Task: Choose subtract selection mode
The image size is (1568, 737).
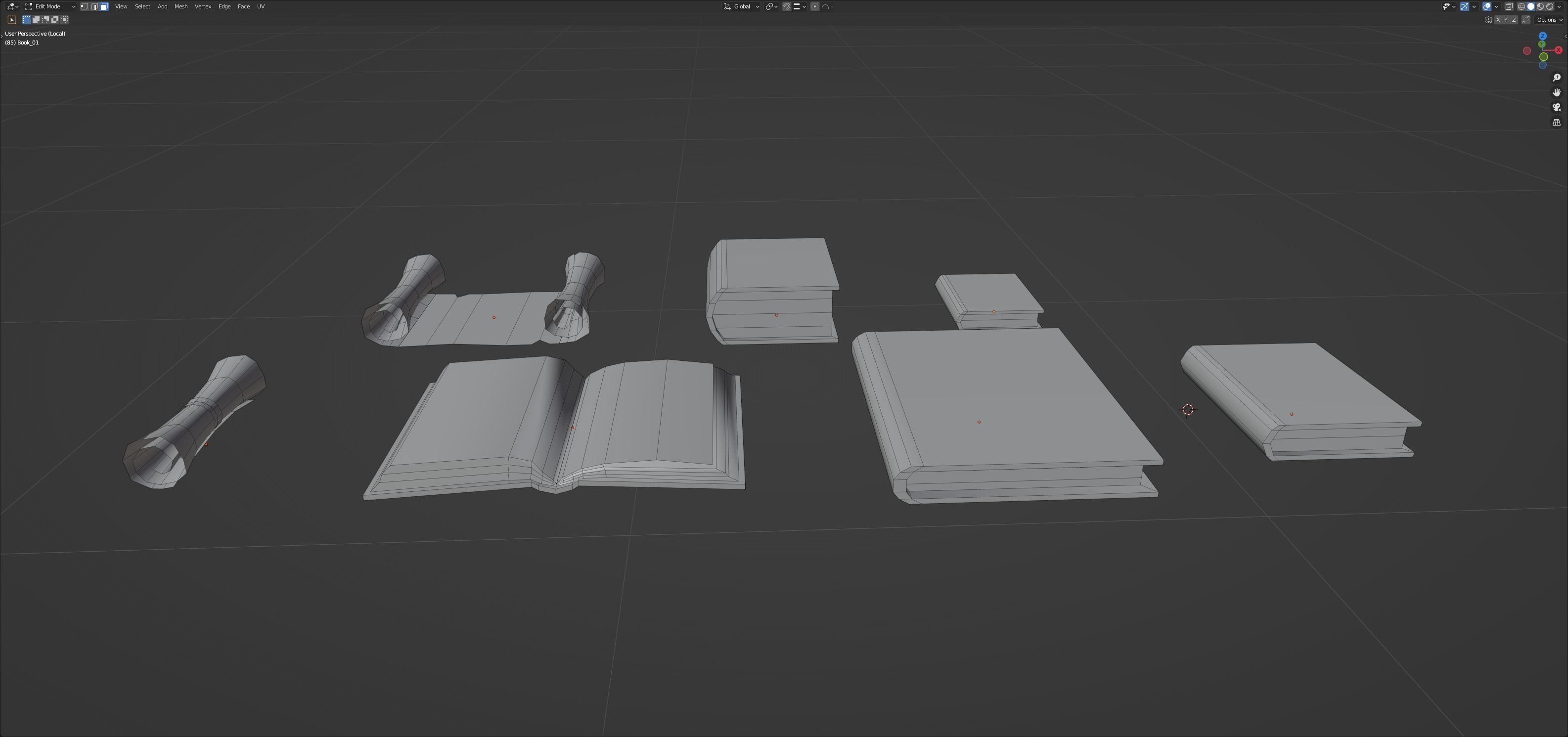Action: [x=45, y=19]
